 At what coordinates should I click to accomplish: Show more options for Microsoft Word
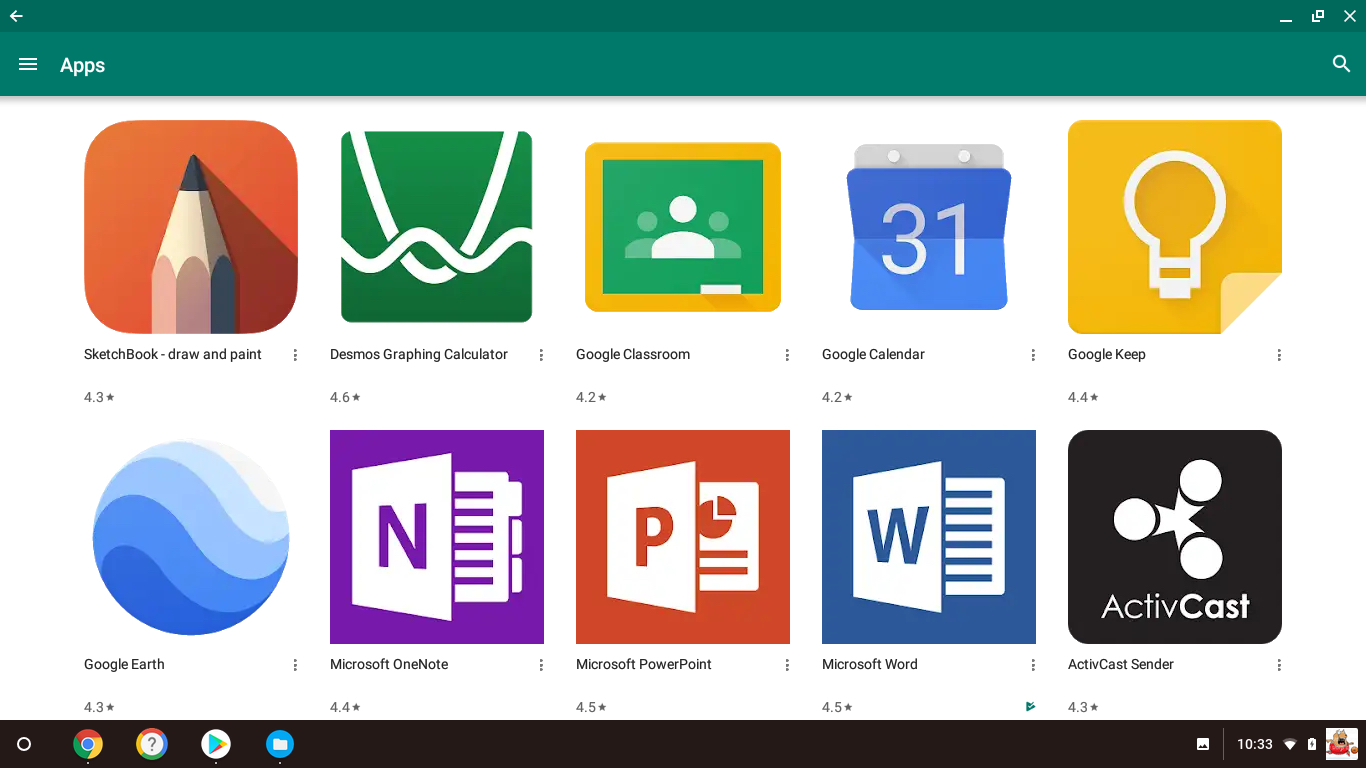point(1033,665)
